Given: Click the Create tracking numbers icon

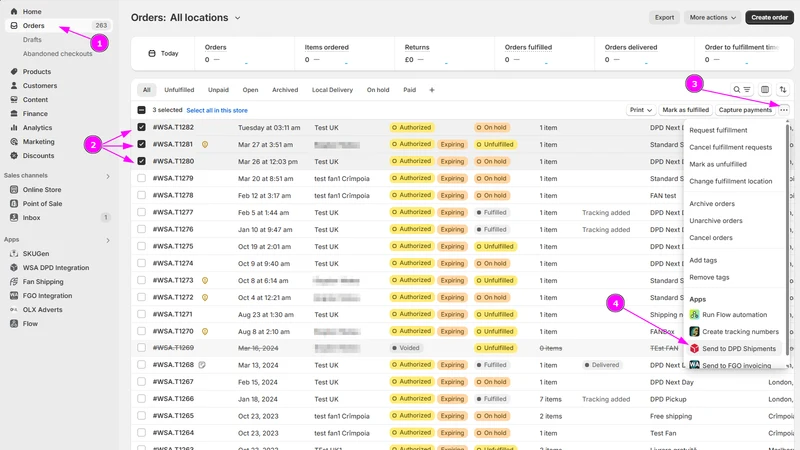Looking at the screenshot, I should (x=694, y=332).
